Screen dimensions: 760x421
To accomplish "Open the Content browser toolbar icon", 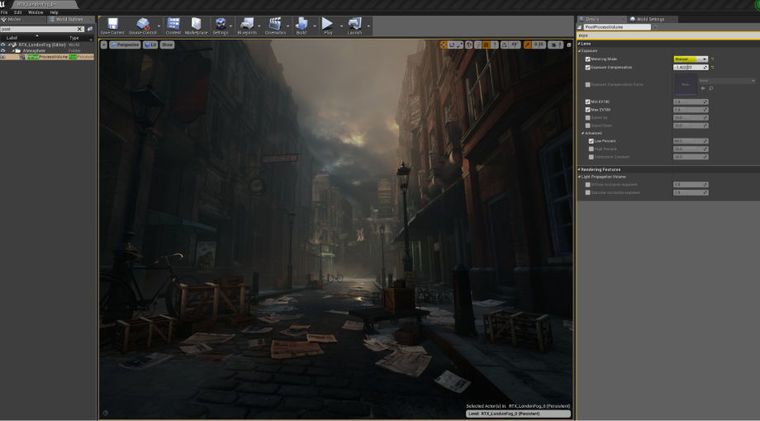I will tap(173, 26).
